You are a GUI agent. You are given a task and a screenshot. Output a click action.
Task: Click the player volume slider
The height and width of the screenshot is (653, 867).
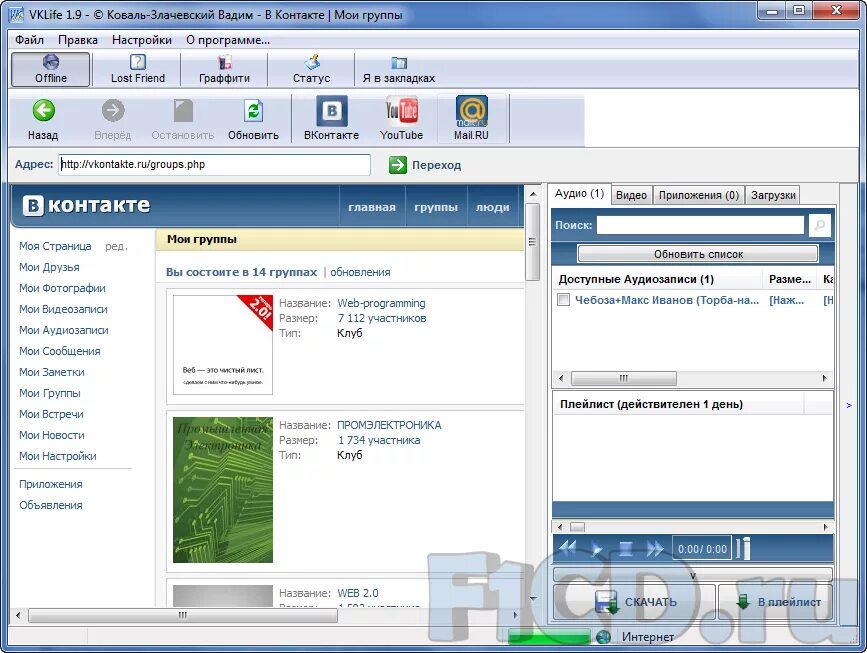point(743,548)
